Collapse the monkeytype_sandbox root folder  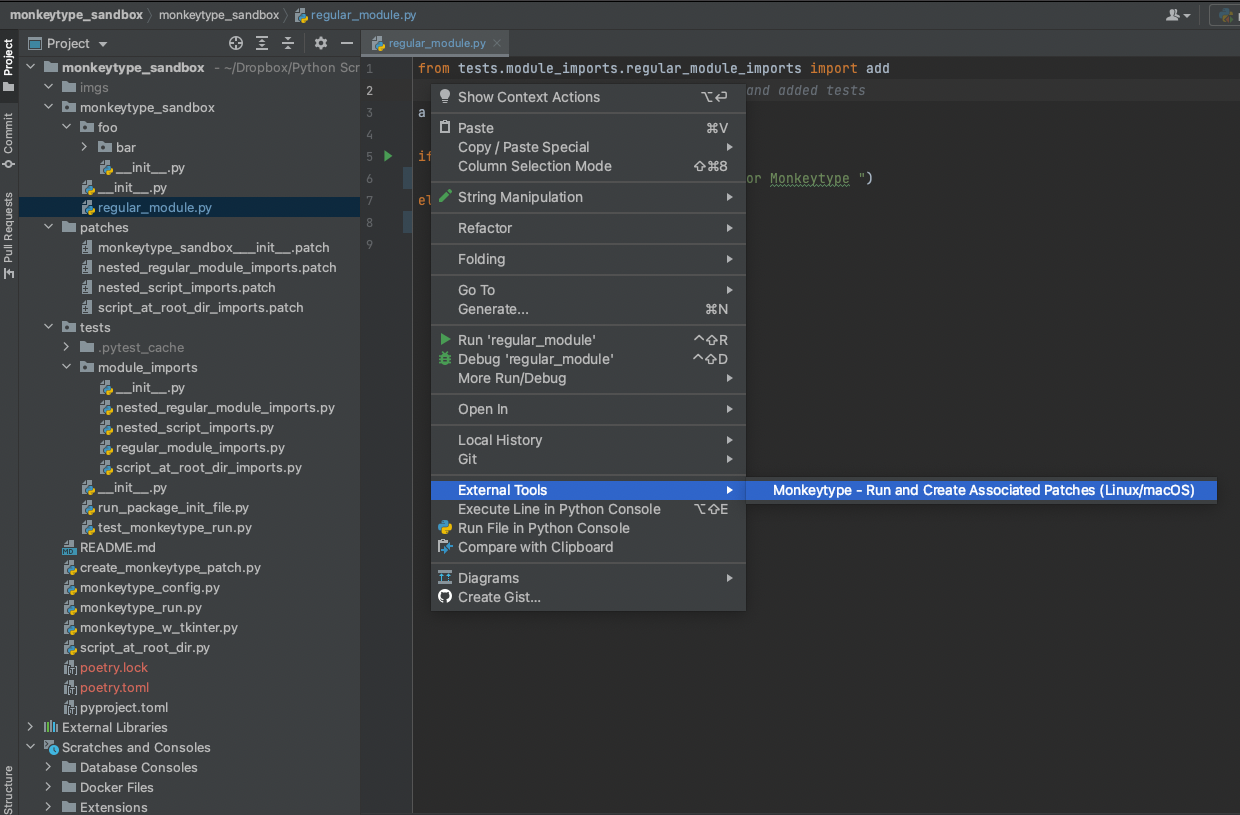coord(30,68)
